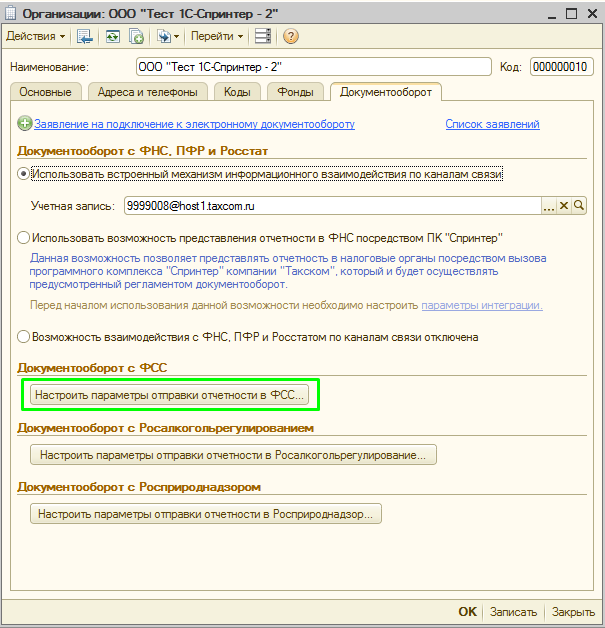Switch to the Фонды tab
The width and height of the screenshot is (605, 628).
coord(295,92)
